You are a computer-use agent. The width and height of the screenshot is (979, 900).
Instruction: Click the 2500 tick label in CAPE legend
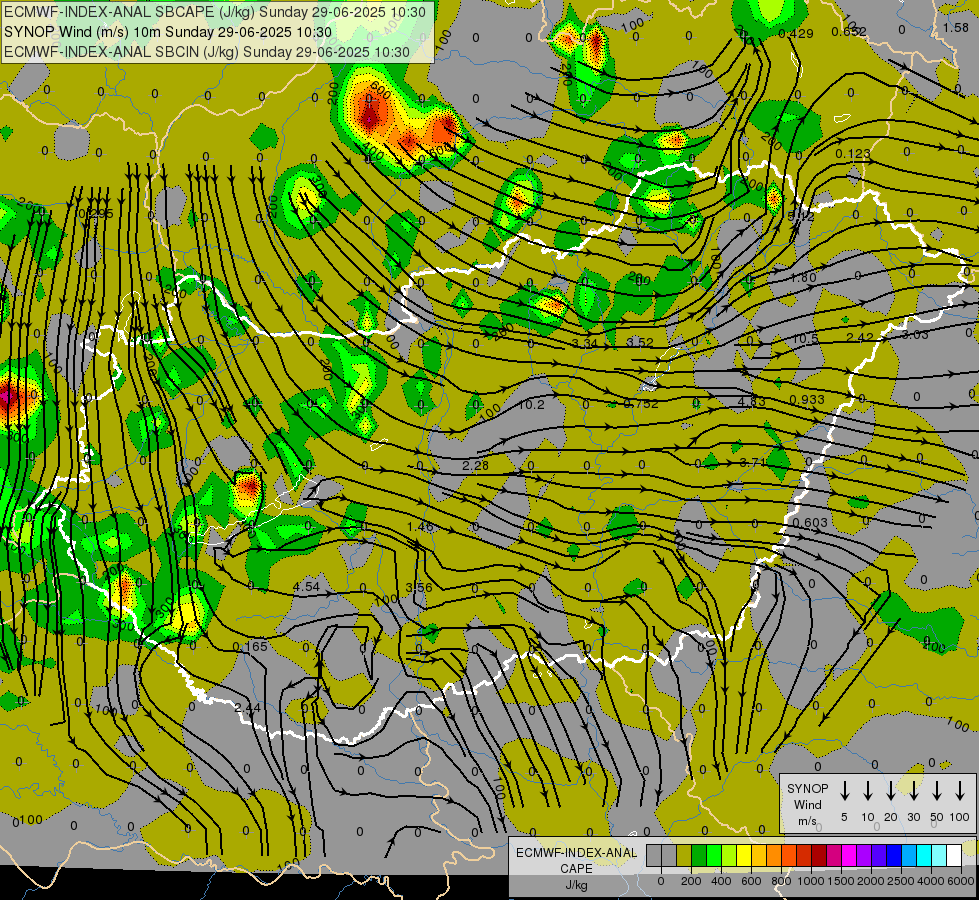pyautogui.click(x=901, y=881)
